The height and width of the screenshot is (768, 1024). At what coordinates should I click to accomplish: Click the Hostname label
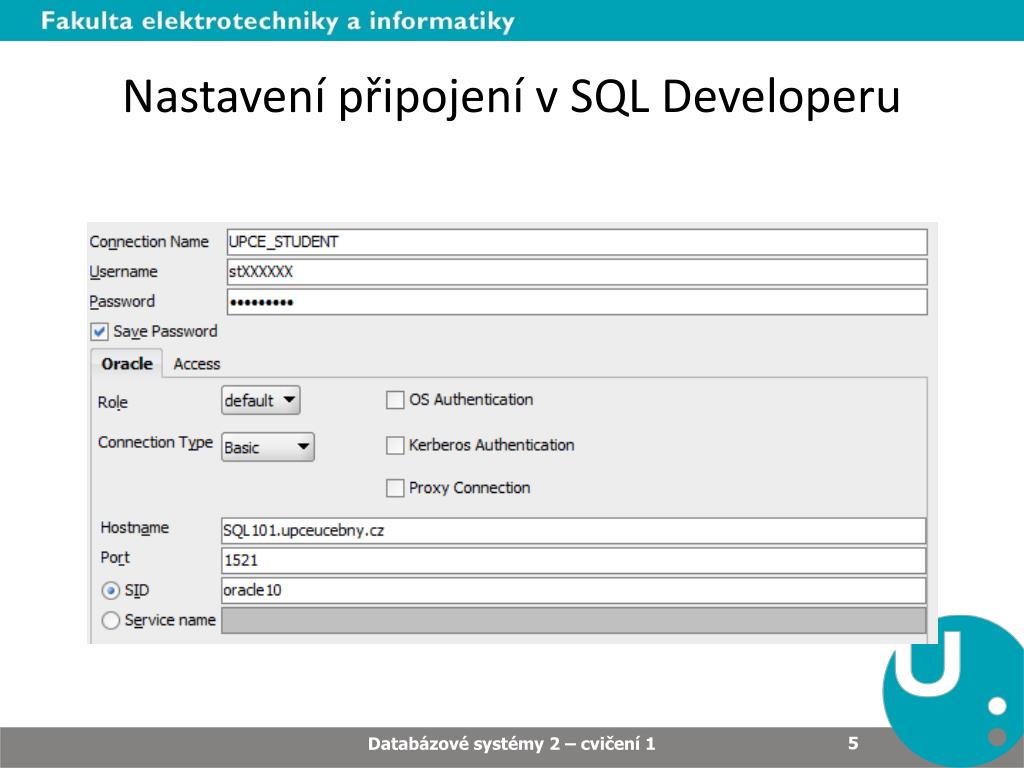[x=135, y=528]
